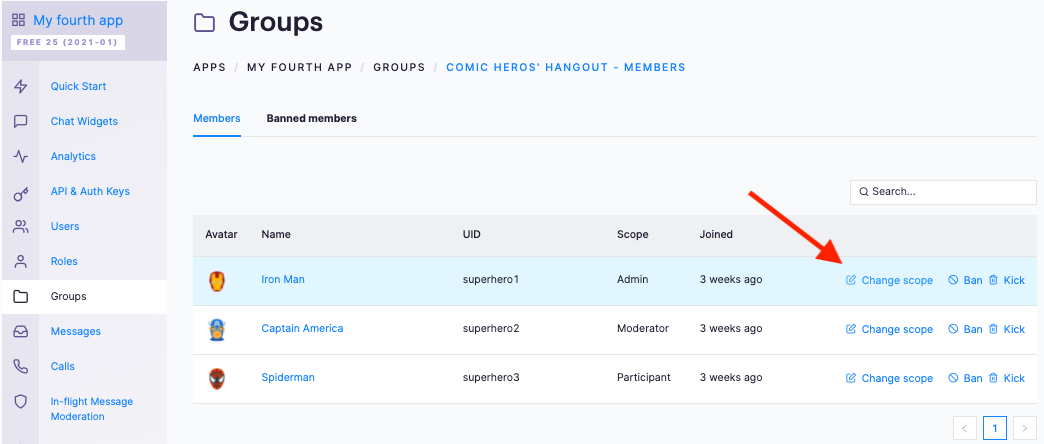1044x444 pixels.
Task: Click the Chat Widgets speech bubble icon
Action: coord(21,121)
